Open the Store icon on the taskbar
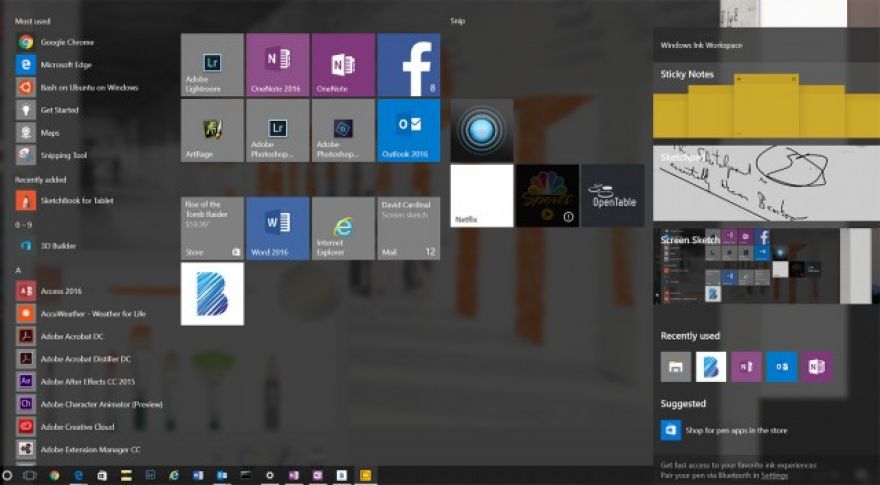 click(102, 475)
